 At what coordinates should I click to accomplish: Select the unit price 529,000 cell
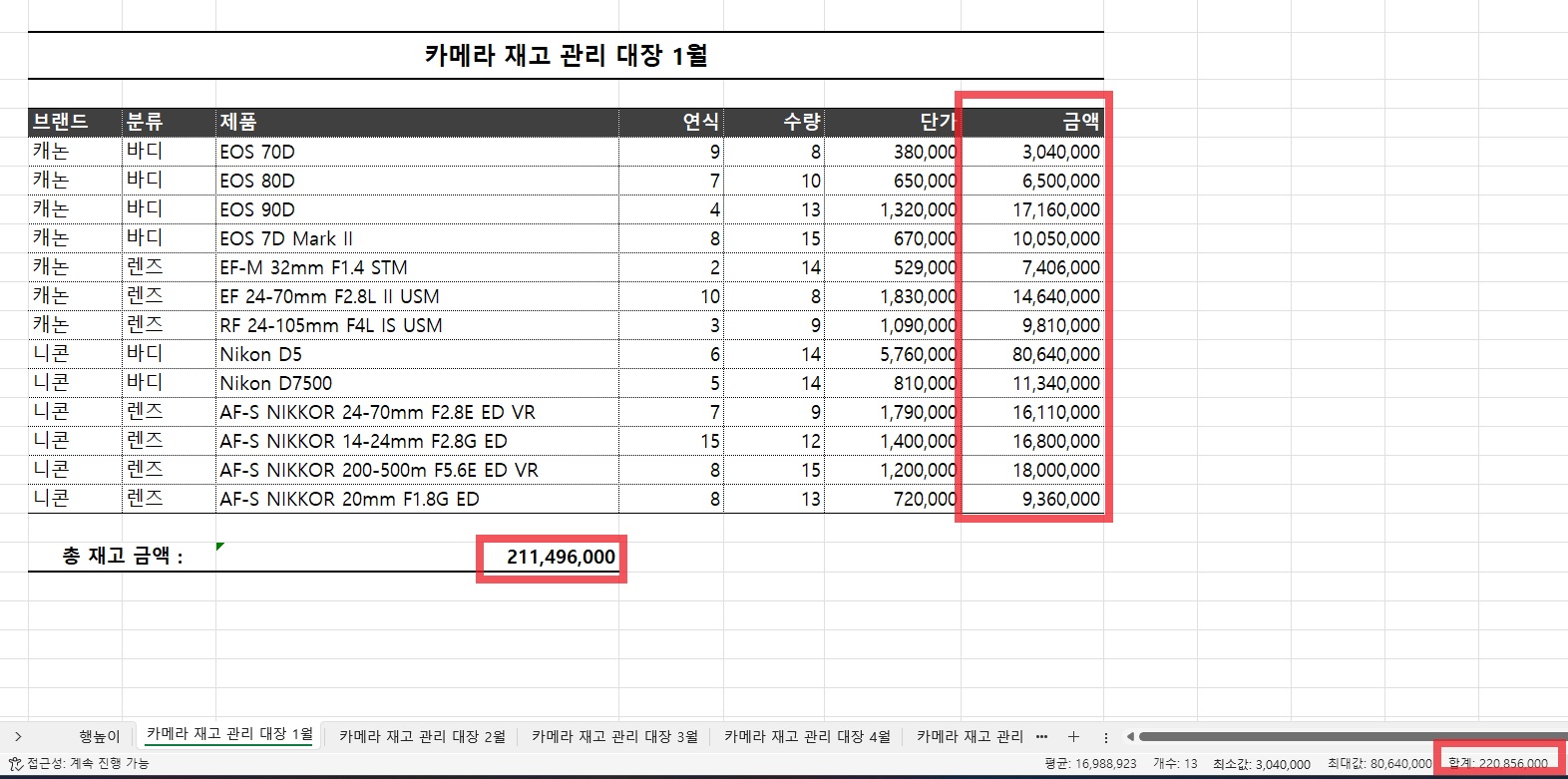click(x=892, y=267)
